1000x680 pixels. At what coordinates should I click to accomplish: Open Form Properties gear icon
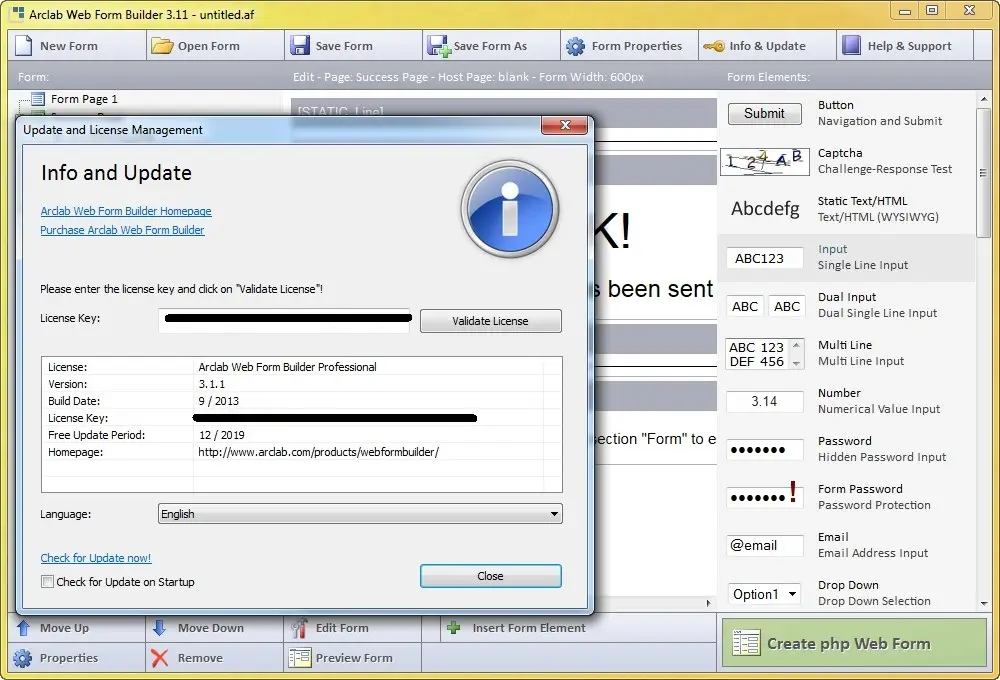point(575,46)
